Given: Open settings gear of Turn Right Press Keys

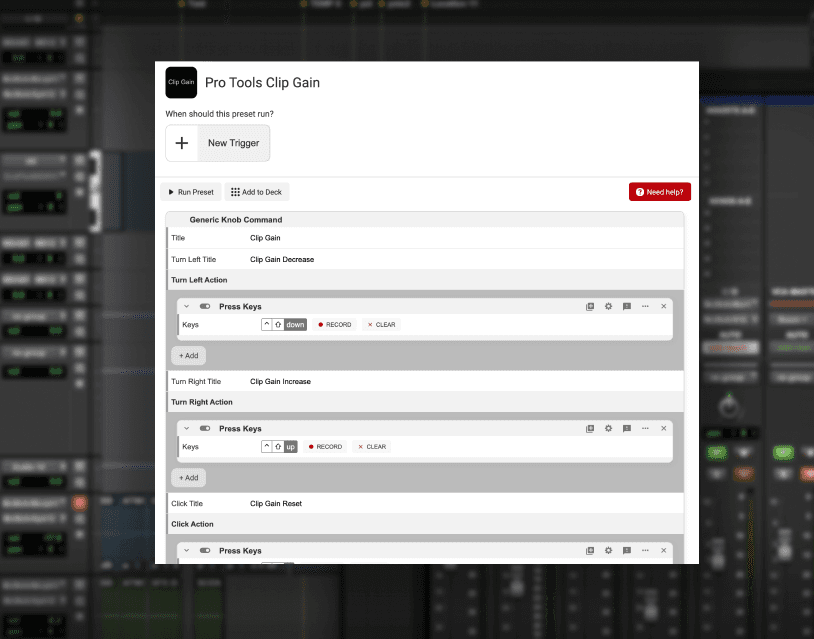Looking at the screenshot, I should point(608,428).
